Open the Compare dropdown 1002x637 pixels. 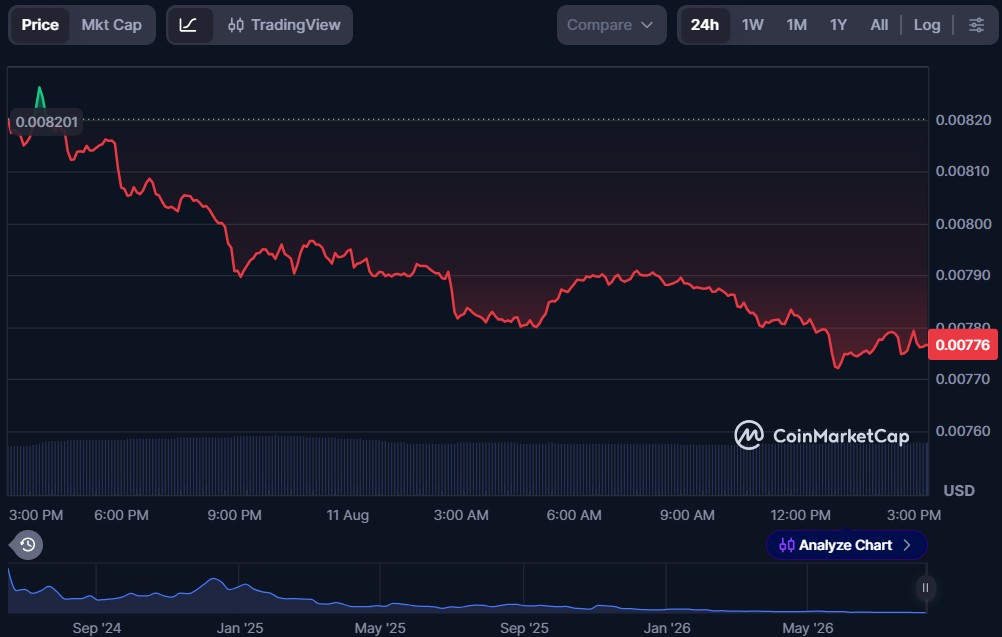coord(611,25)
